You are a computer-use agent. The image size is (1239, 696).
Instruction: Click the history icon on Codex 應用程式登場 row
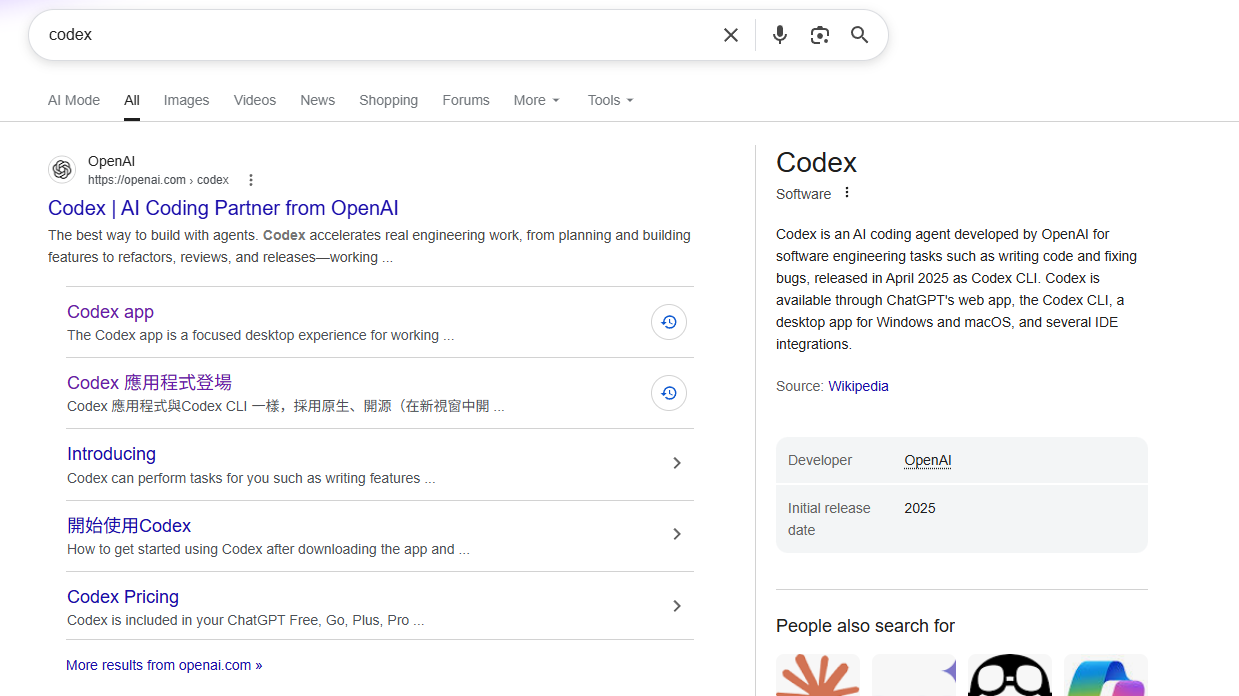[x=669, y=393]
